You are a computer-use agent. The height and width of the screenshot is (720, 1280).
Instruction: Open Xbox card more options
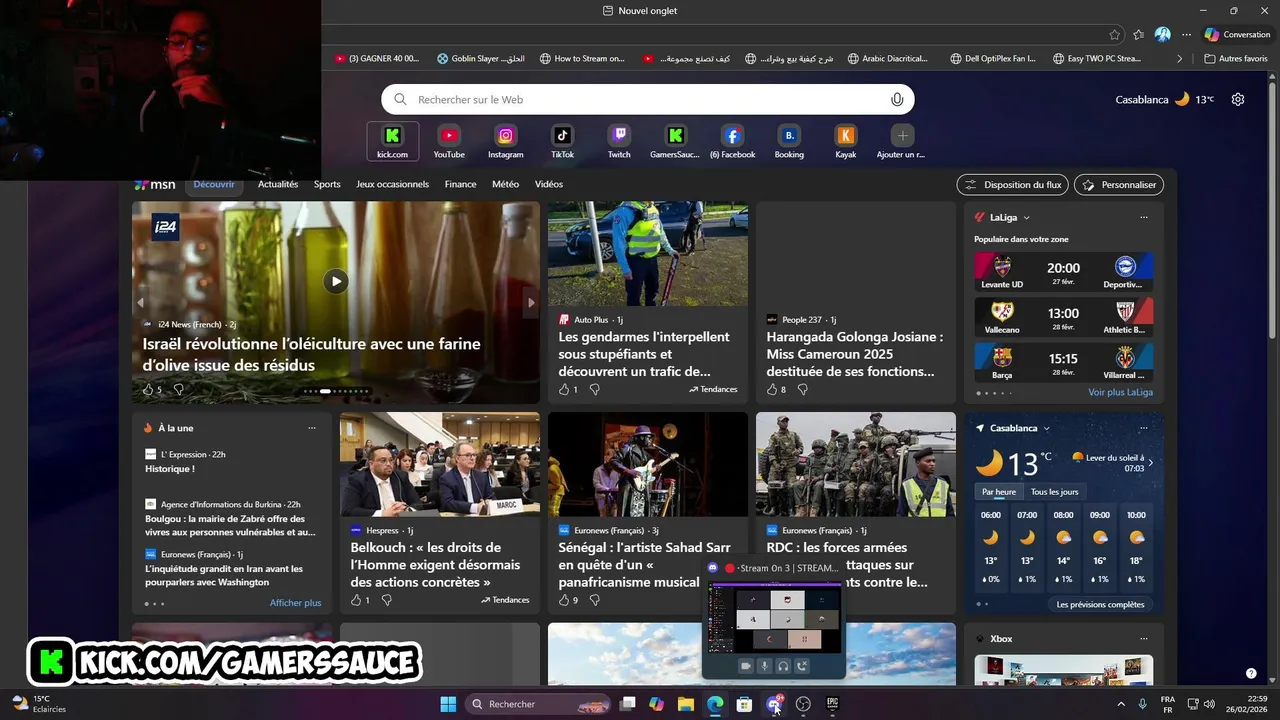tap(1144, 638)
